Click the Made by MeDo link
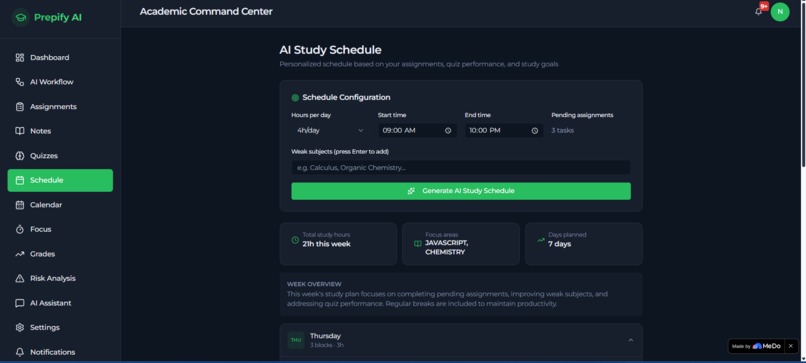Image resolution: width=806 pixels, height=363 pixels. [756, 346]
